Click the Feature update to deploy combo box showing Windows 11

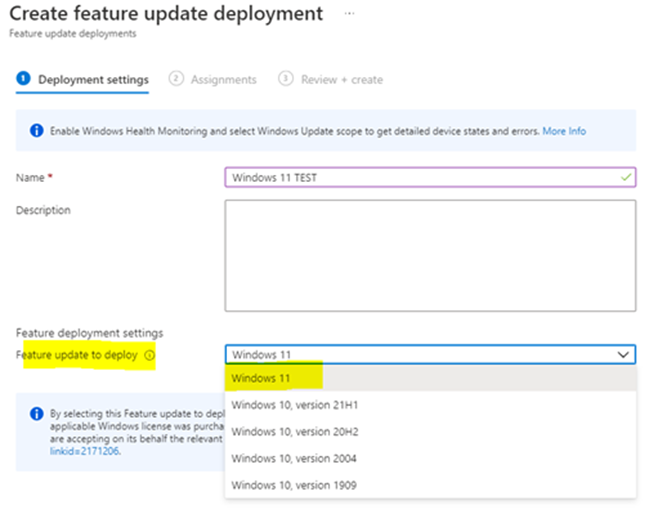pos(430,355)
